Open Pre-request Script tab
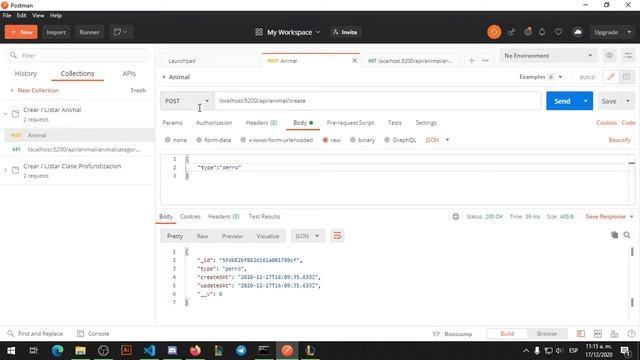The image size is (640, 360). 350,123
